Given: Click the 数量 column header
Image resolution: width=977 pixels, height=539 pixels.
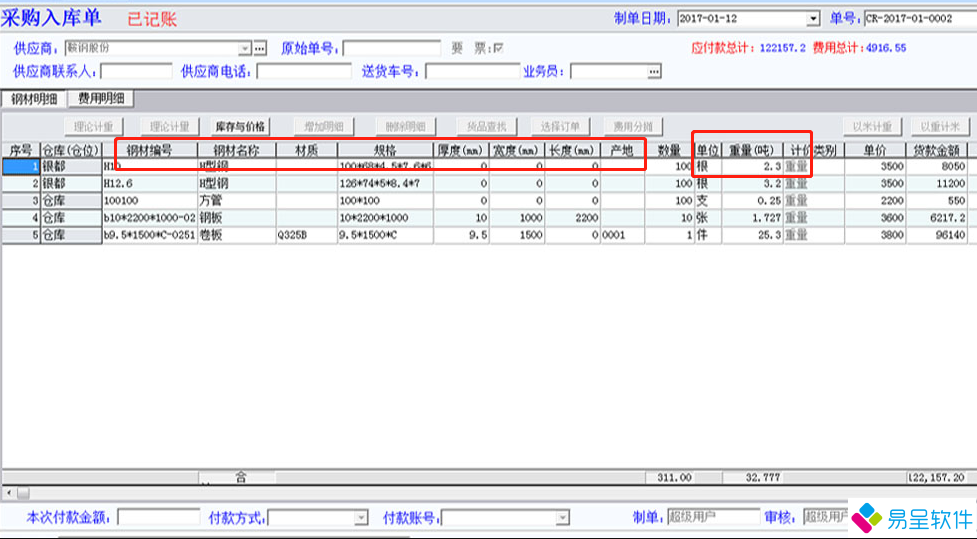Looking at the screenshot, I should tap(670, 150).
